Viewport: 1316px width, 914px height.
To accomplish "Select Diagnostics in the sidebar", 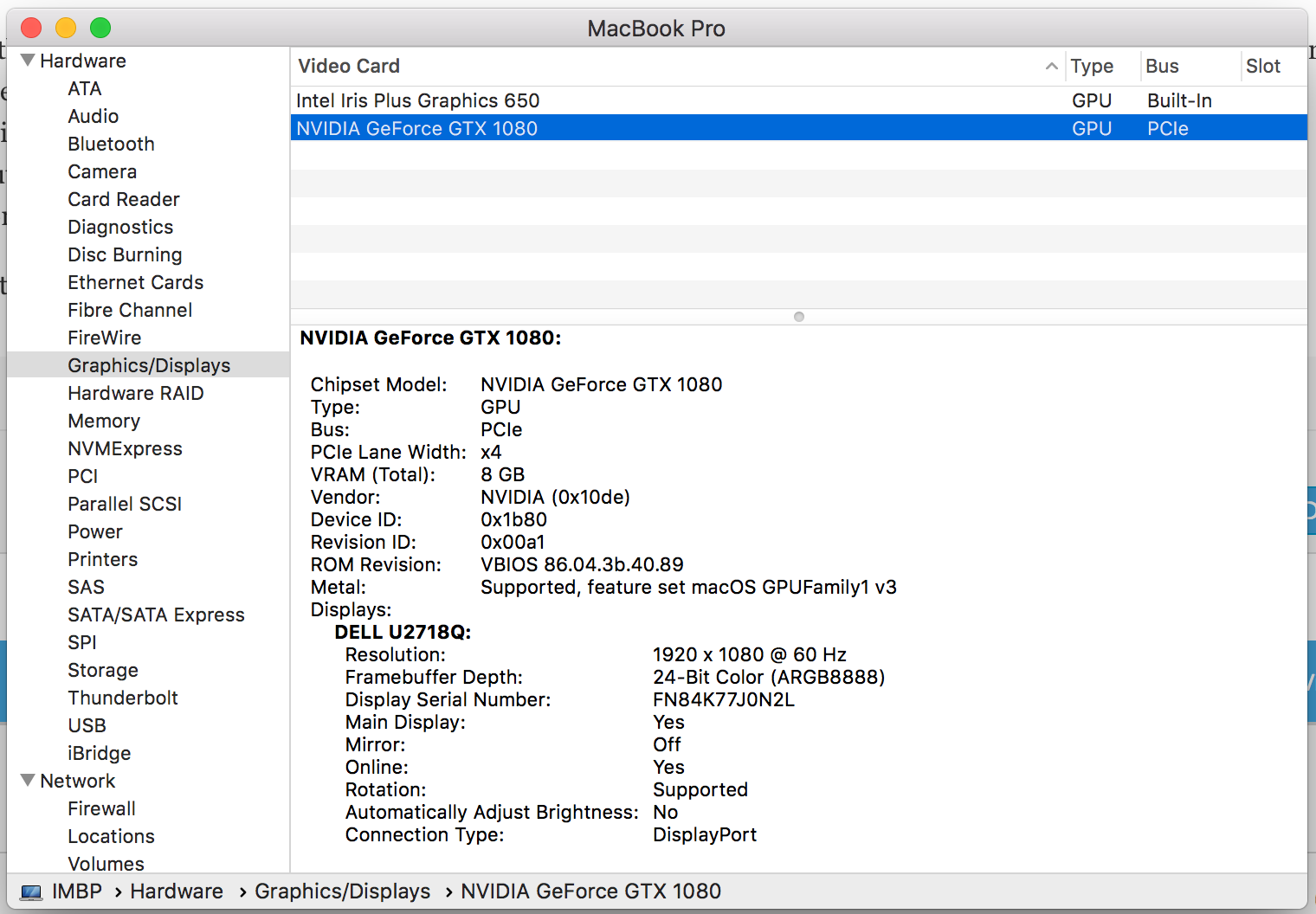I will (x=120, y=227).
